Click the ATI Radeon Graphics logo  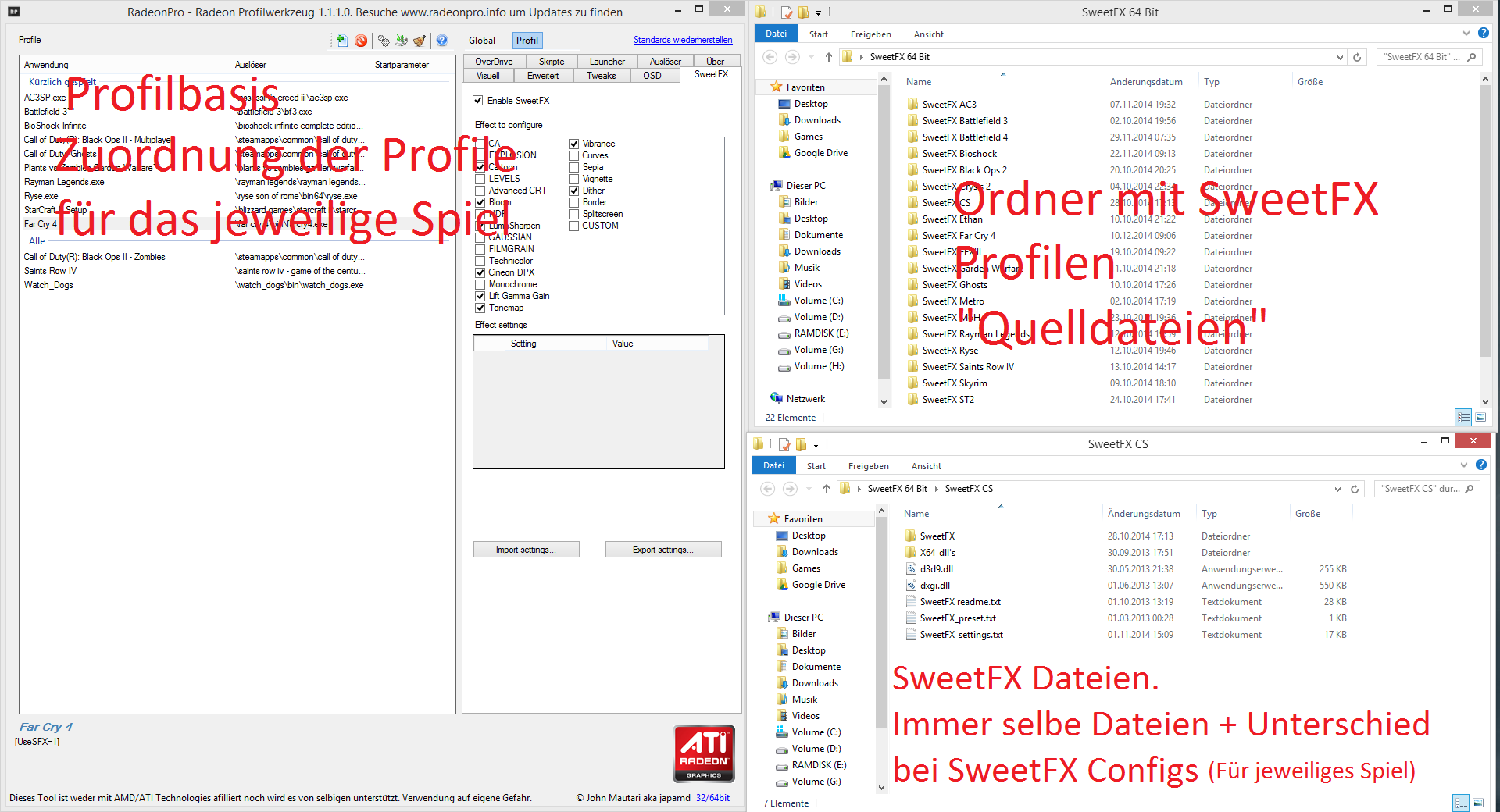(x=704, y=753)
